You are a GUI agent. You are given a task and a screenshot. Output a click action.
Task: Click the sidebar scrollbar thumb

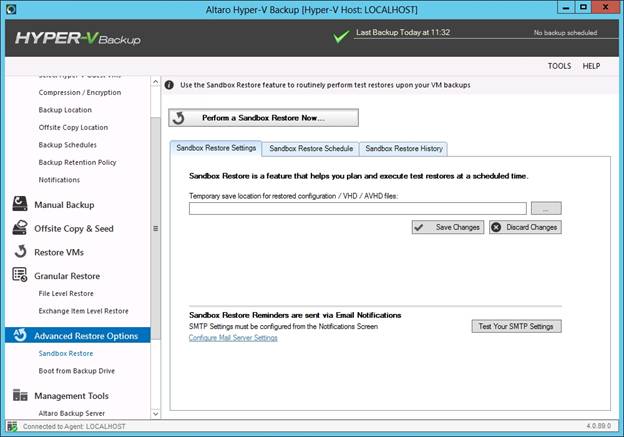(156, 228)
